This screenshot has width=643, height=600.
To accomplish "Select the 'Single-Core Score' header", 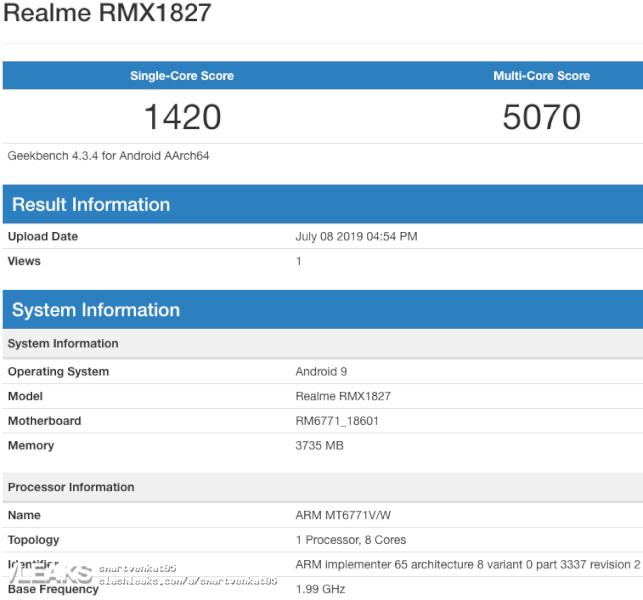I will pyautogui.click(x=182, y=76).
